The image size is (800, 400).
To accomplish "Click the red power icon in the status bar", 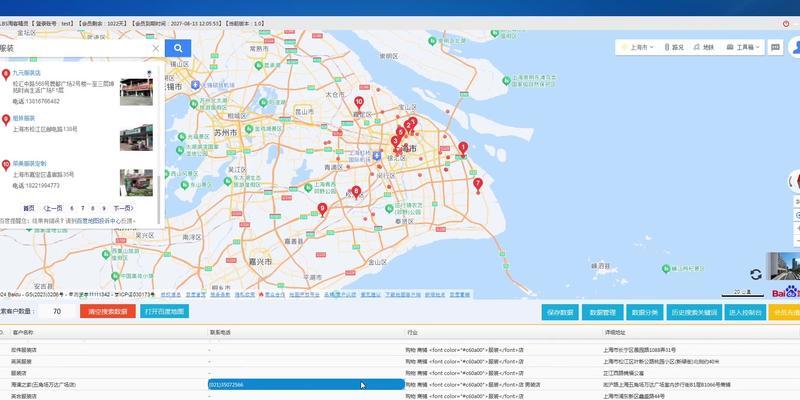I will click(x=786, y=23).
